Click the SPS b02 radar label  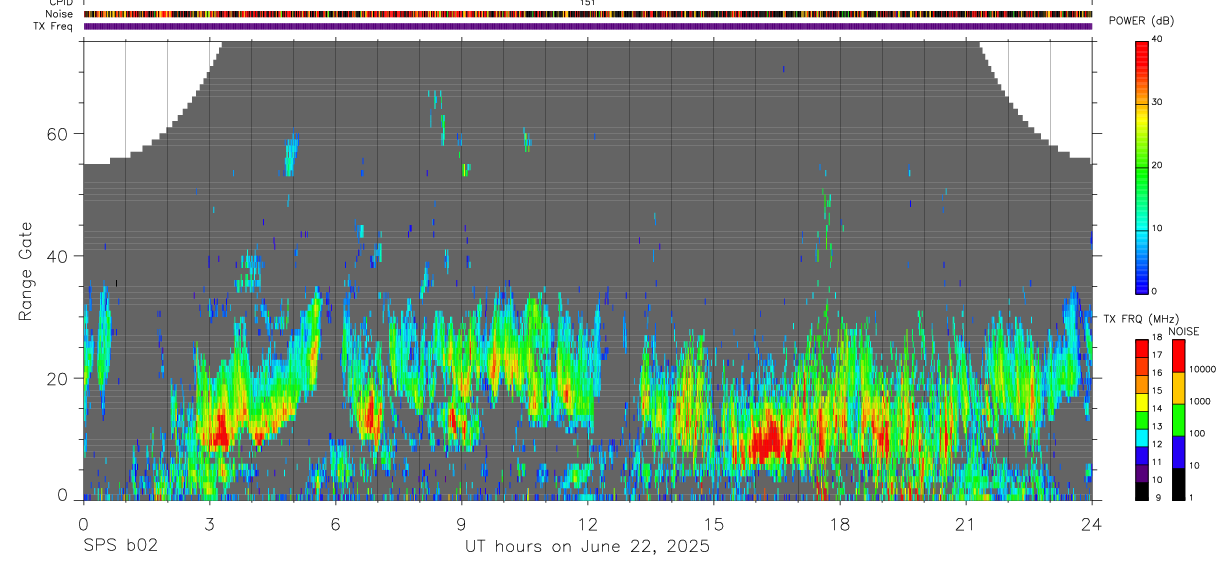(x=120, y=547)
